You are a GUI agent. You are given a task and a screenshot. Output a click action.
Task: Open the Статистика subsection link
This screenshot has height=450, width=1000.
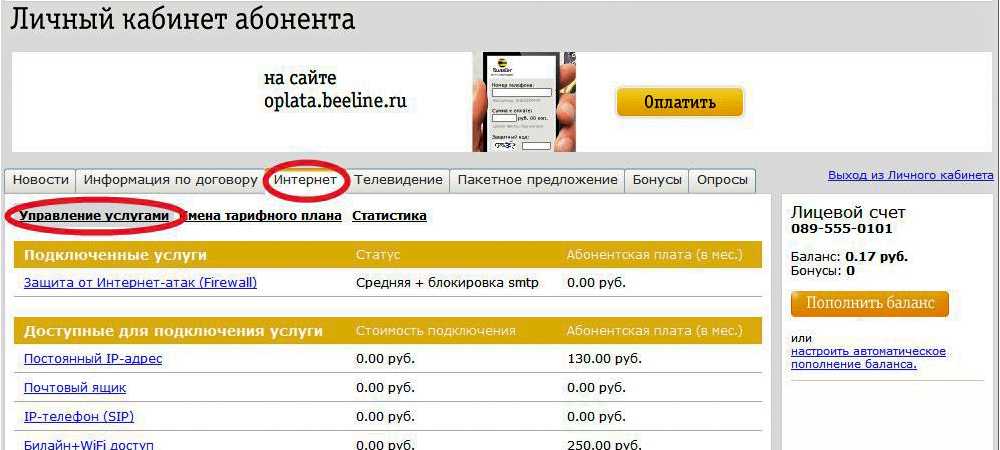coord(389,215)
